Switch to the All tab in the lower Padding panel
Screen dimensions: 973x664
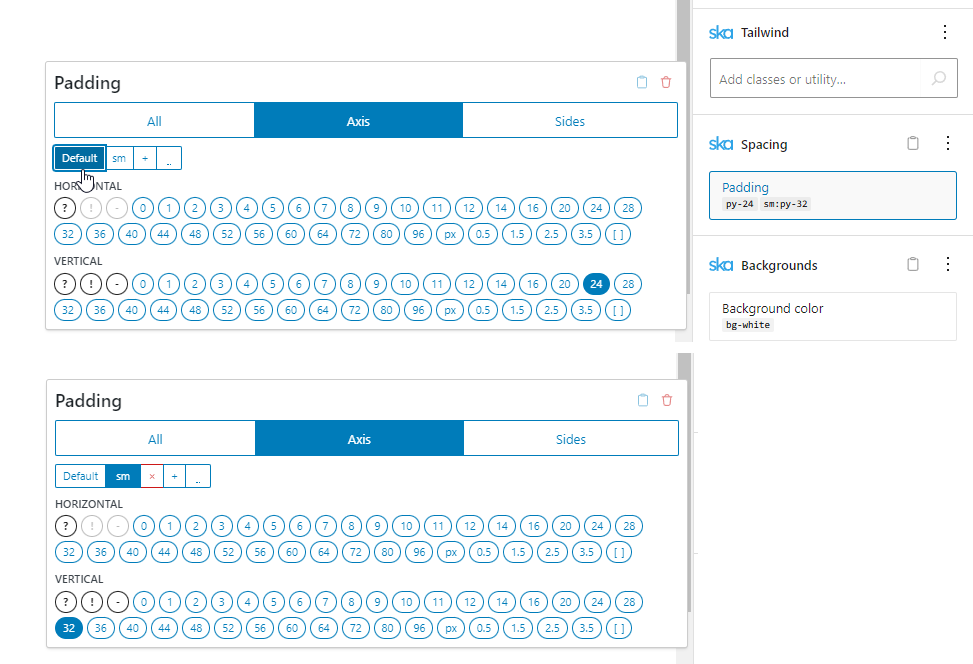pos(155,439)
